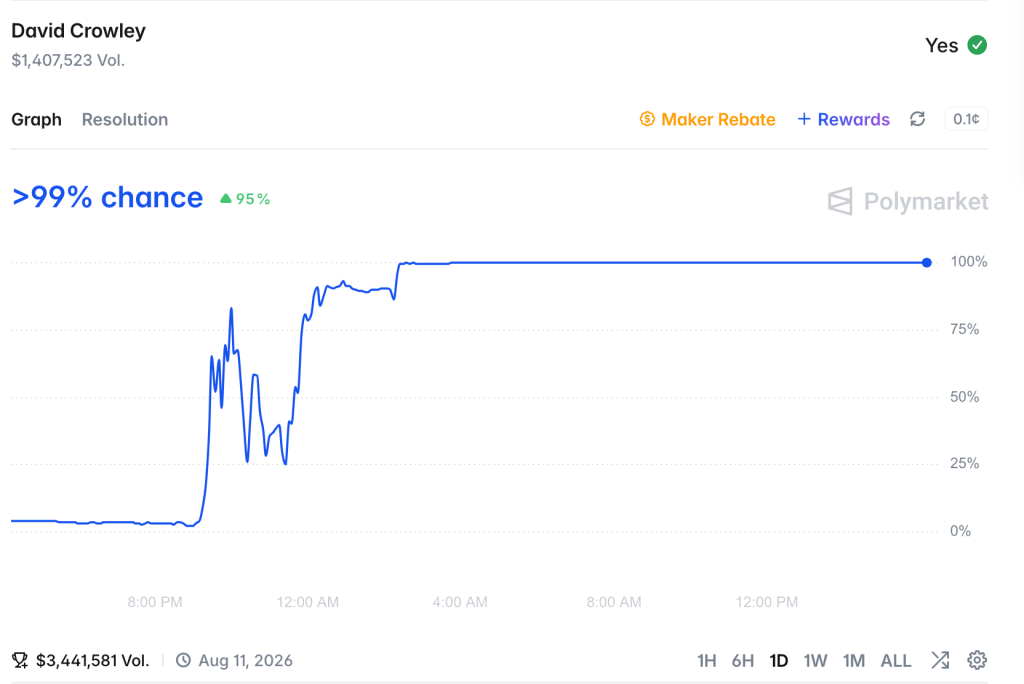Viewport: 1024px width, 684px height.
Task: Click the plus icon beside Rewards
Action: point(804,119)
